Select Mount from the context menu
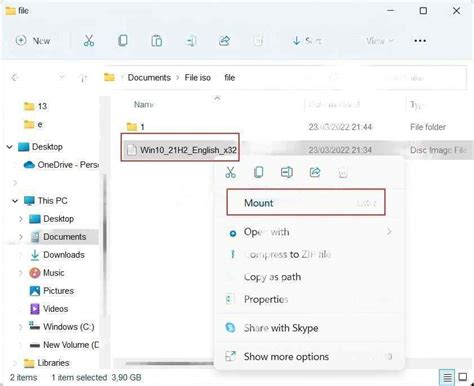The width and height of the screenshot is (474, 386). point(306,202)
